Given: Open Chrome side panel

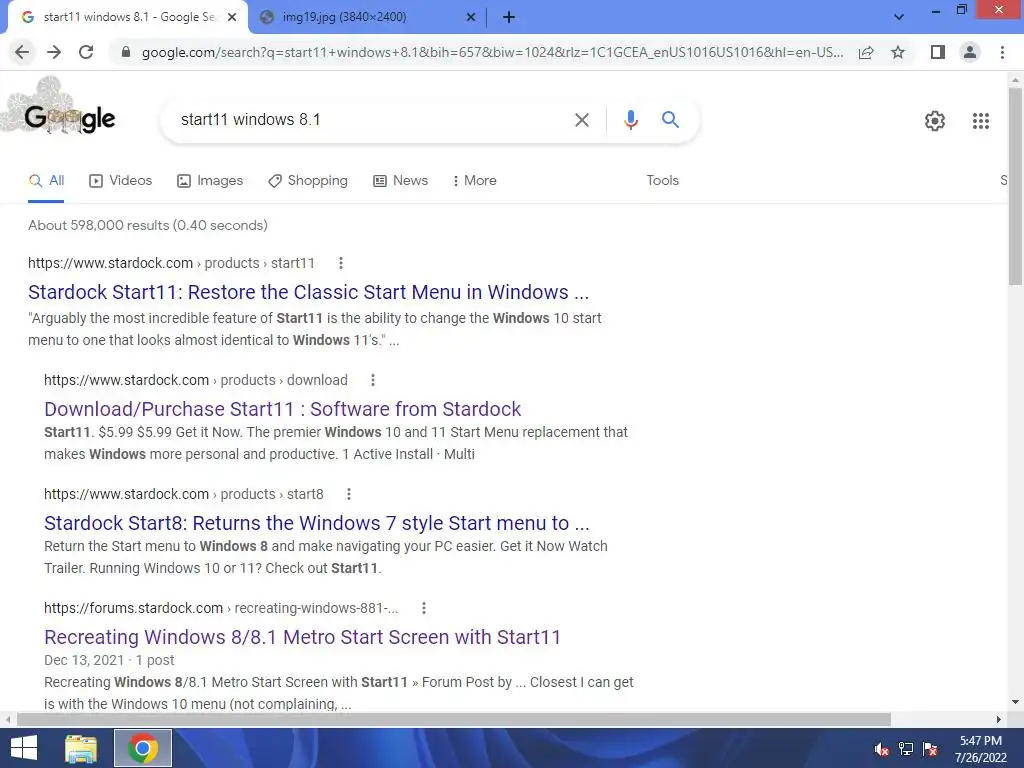Looking at the screenshot, I should tap(938, 52).
